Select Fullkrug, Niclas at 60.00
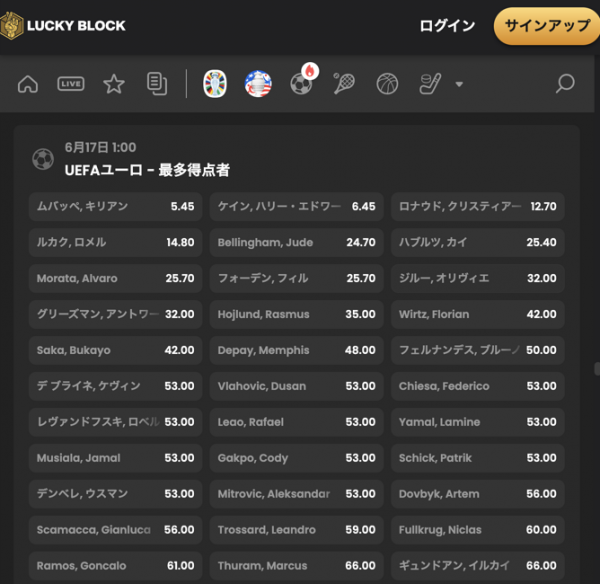Image resolution: width=600 pixels, height=584 pixels. pyautogui.click(x=478, y=530)
